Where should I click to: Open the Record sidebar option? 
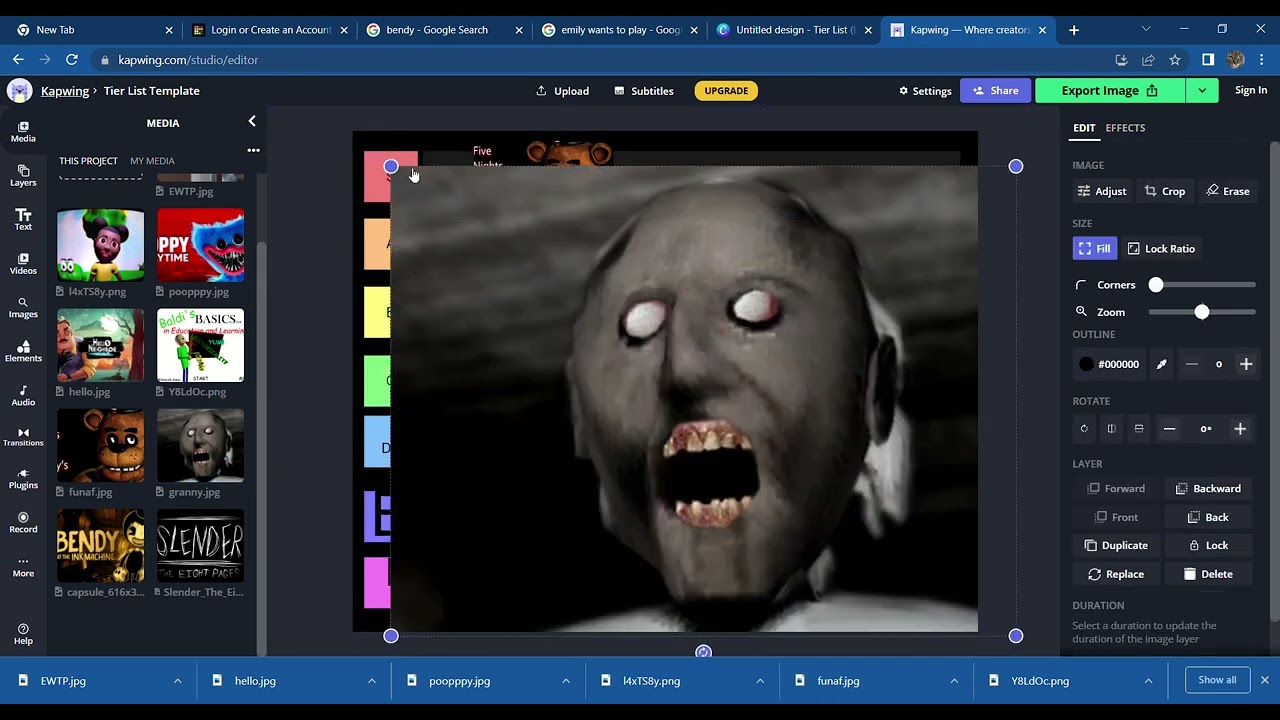tap(23, 523)
